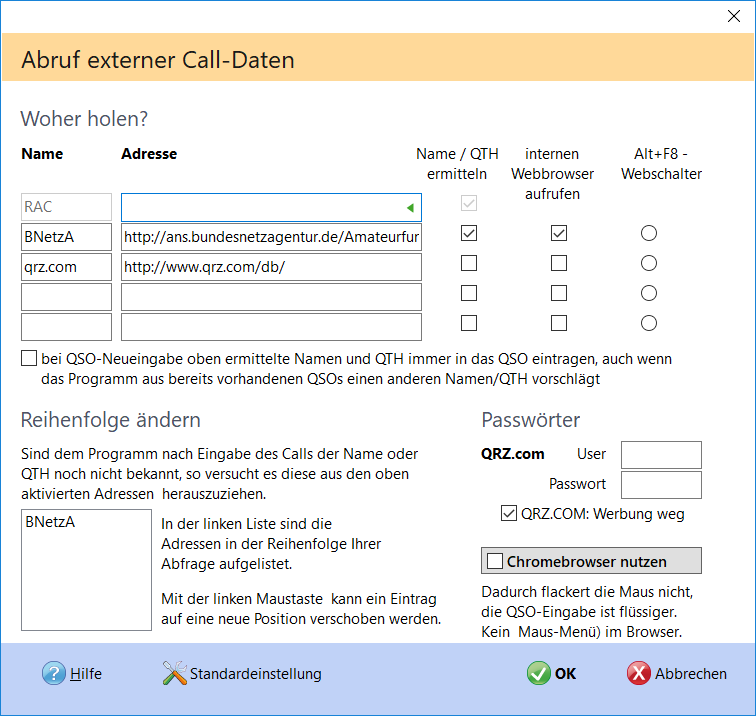Click the blue question mark Hilfe icon

pyautogui.click(x=54, y=673)
